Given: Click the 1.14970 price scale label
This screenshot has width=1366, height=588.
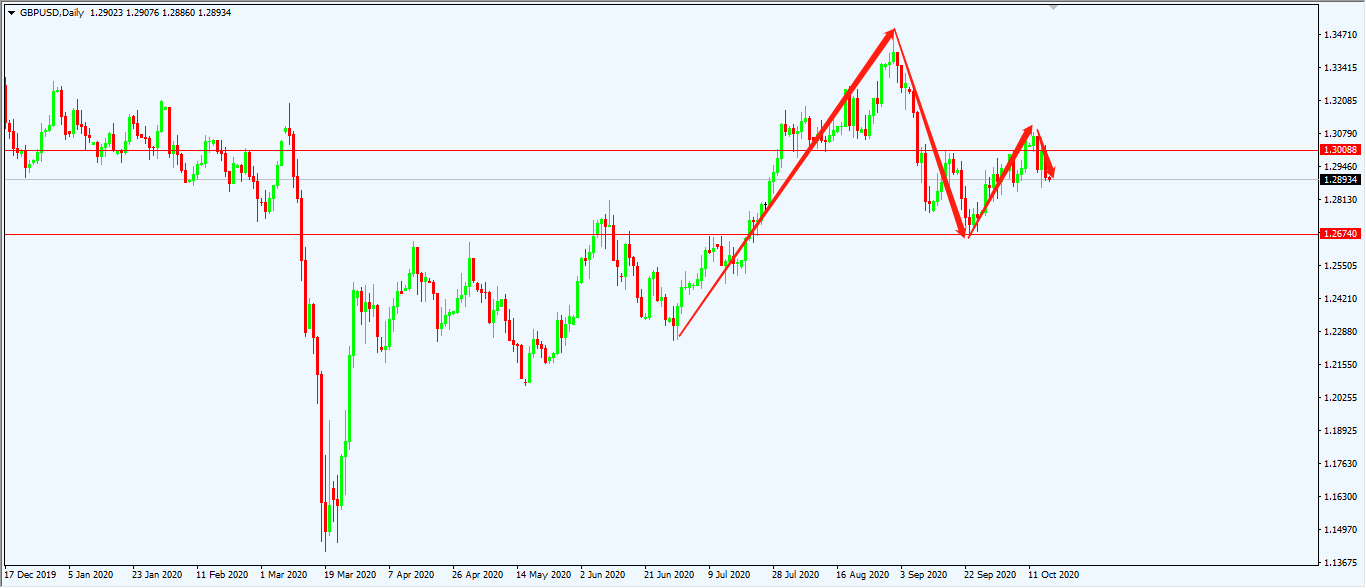Looking at the screenshot, I should [x=1339, y=530].
